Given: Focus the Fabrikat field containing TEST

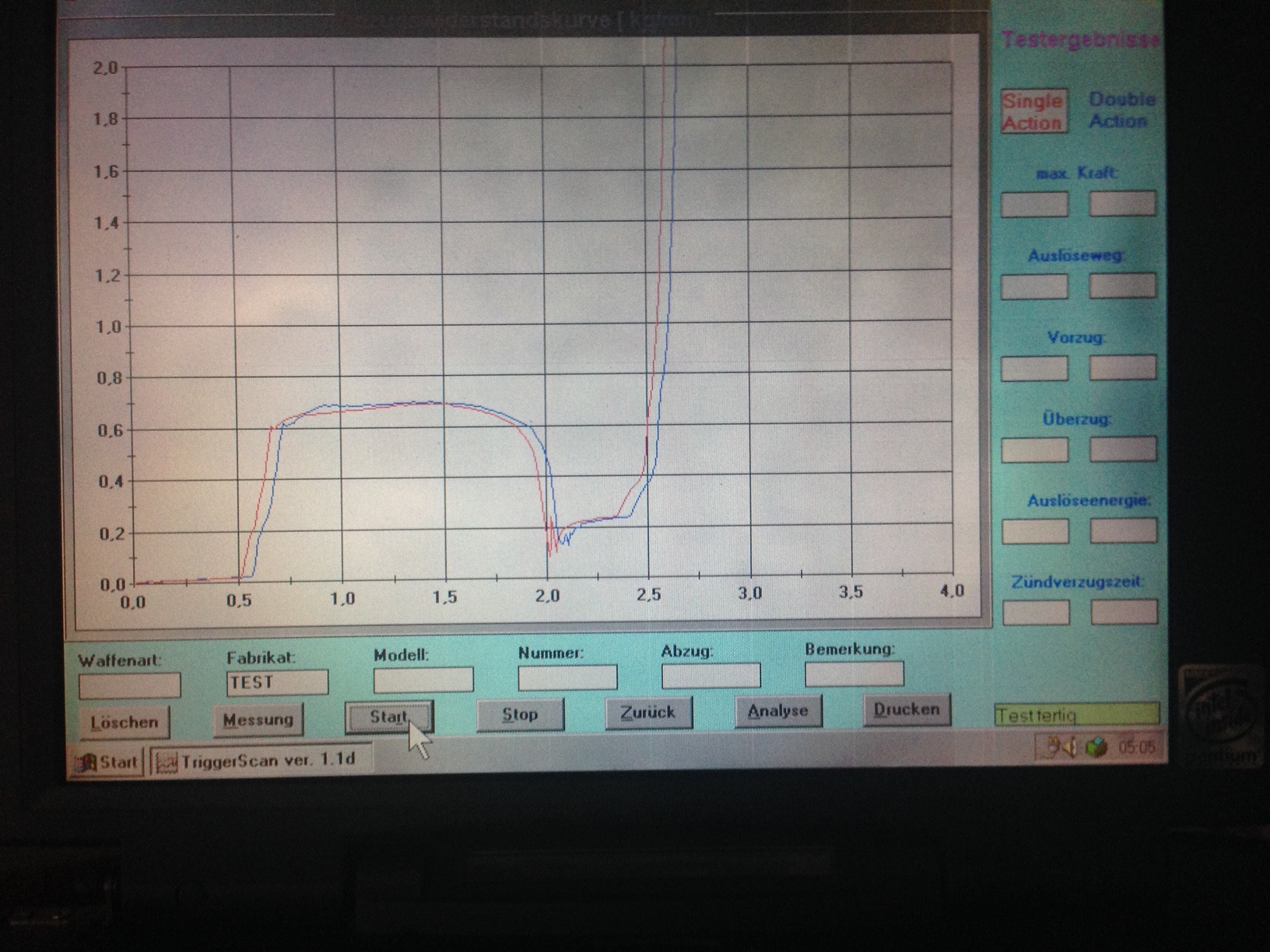Looking at the screenshot, I should point(277,683).
